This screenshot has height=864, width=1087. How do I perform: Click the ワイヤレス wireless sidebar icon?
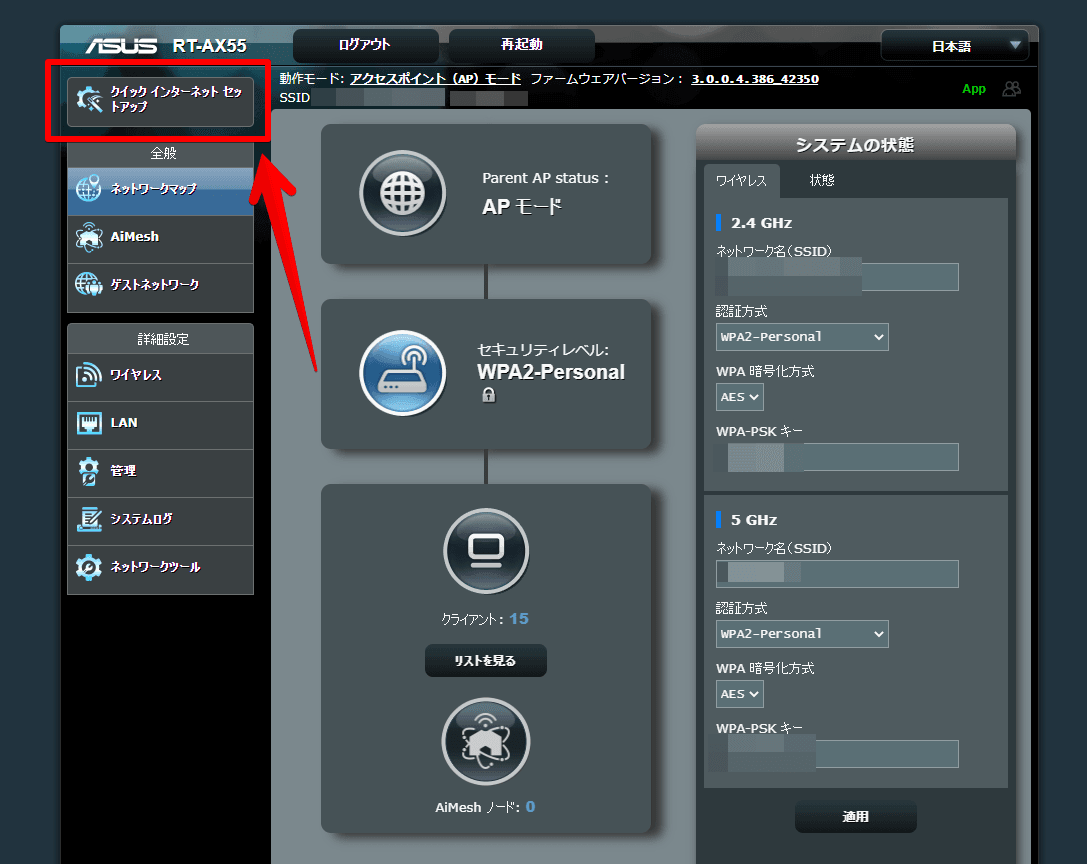(x=90, y=376)
